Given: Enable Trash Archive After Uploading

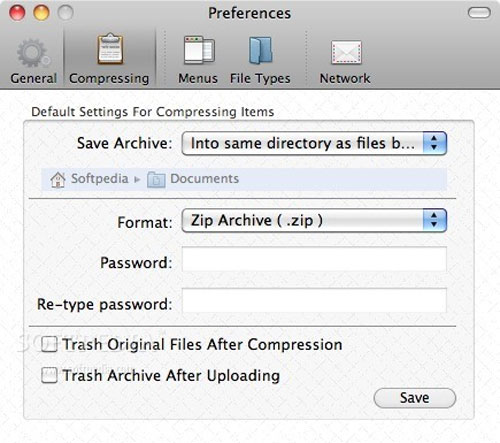Looking at the screenshot, I should point(49,375).
